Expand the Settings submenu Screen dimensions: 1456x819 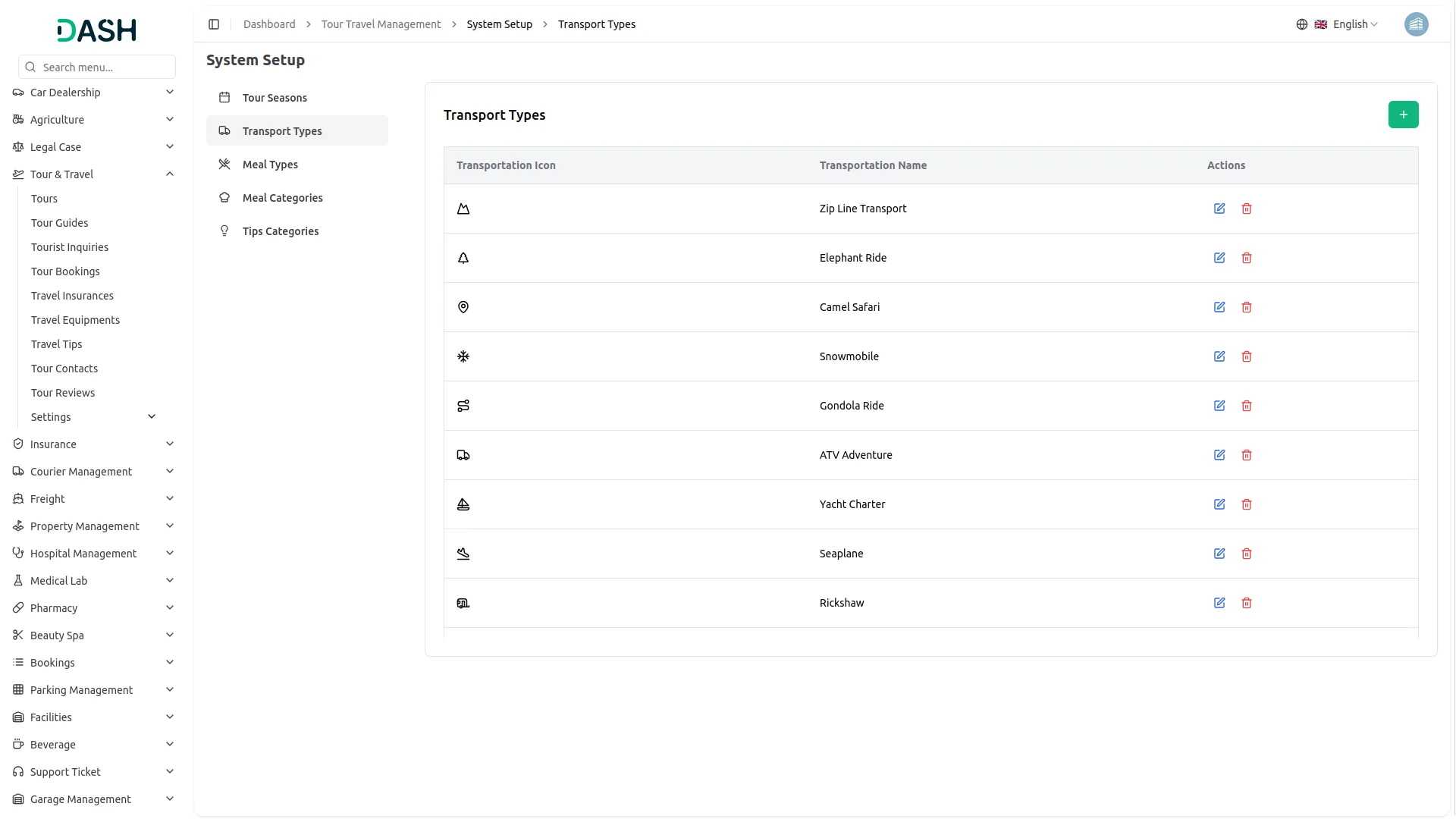(x=152, y=417)
